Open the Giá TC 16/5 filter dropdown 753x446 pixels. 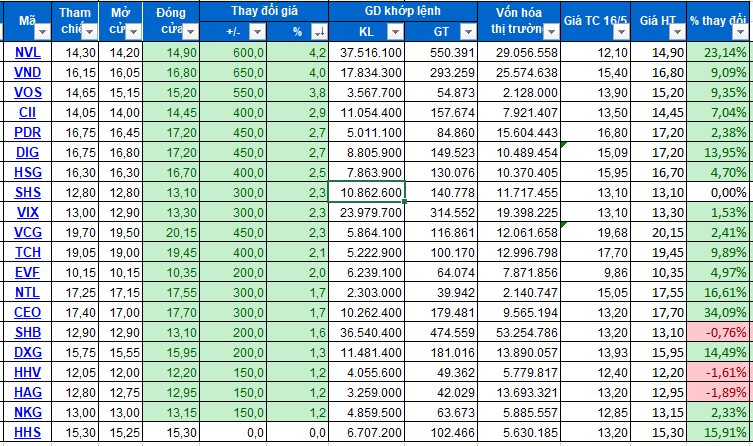pos(621,32)
